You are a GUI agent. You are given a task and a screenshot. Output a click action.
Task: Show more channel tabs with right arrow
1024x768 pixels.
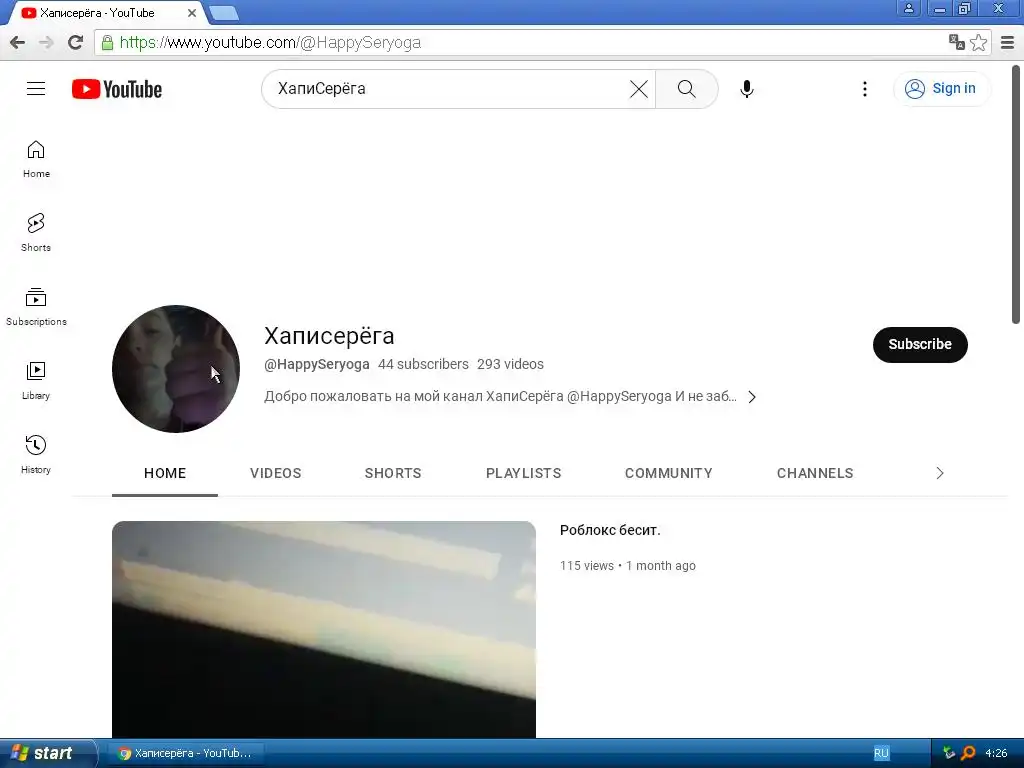pos(940,473)
